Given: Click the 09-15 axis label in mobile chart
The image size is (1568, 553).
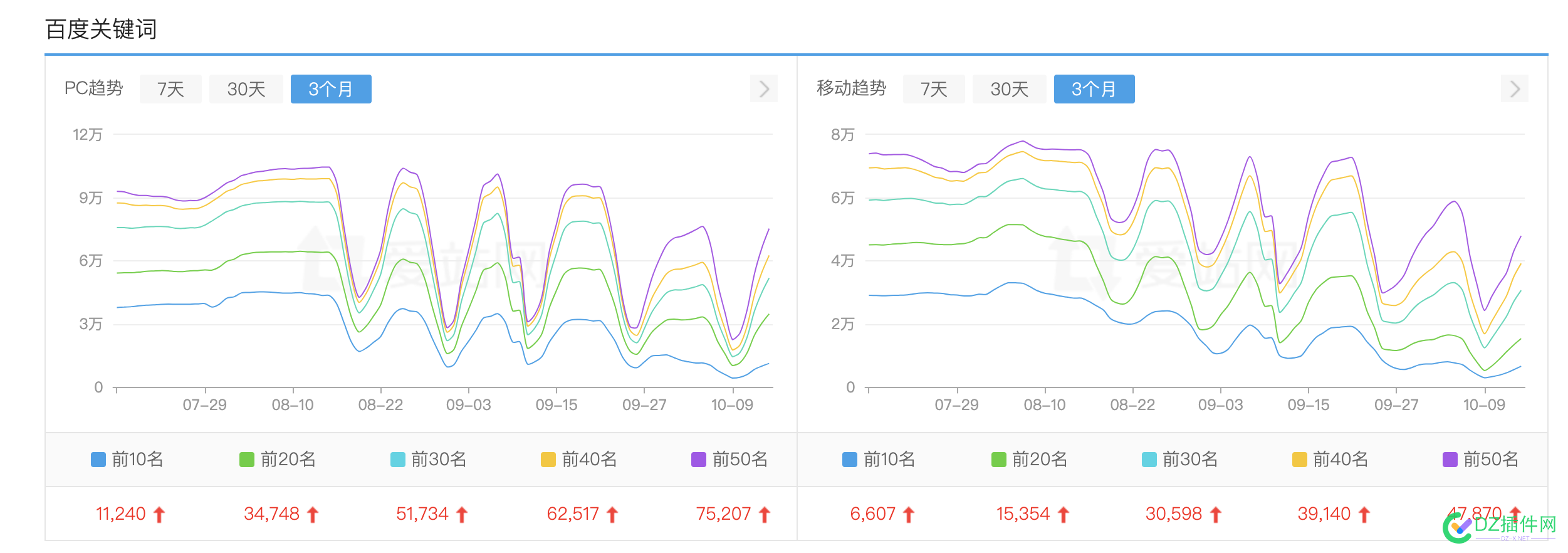Looking at the screenshot, I should [x=1309, y=405].
